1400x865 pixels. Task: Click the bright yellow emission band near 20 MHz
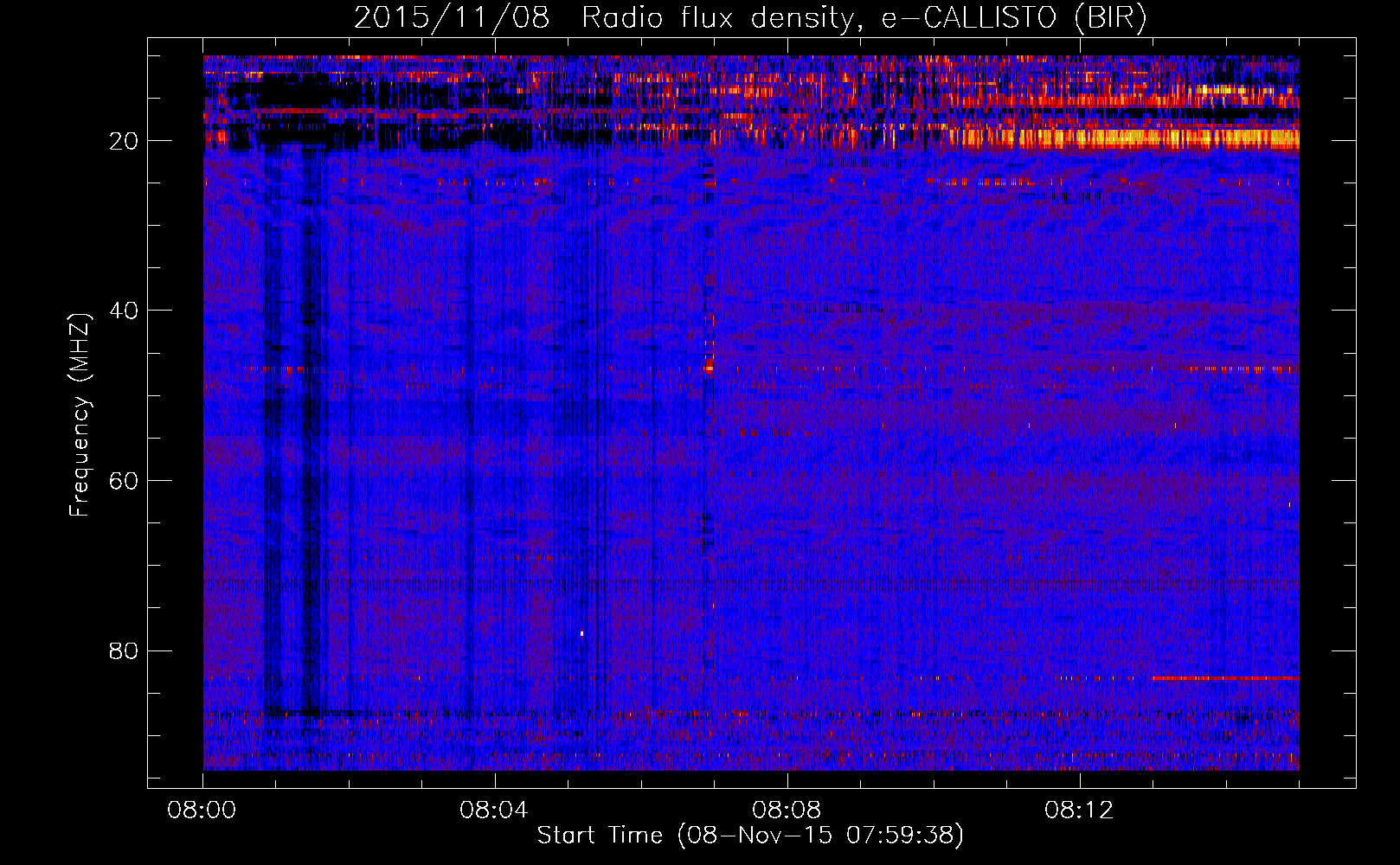pyautogui.click(x=1125, y=138)
